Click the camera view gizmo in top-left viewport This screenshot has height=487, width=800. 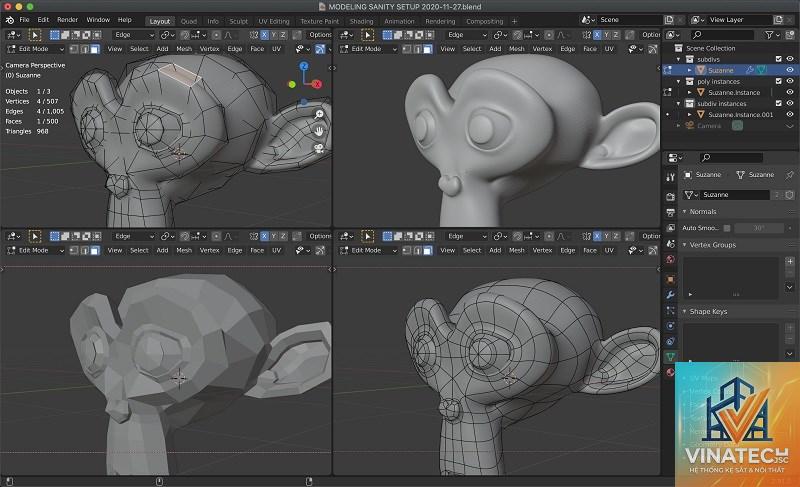click(x=319, y=148)
